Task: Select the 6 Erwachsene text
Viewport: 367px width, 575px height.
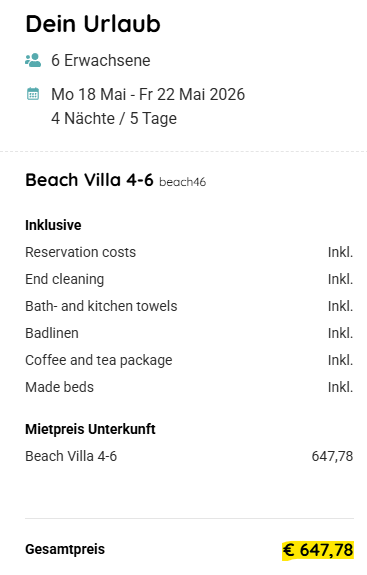Action: point(101,61)
